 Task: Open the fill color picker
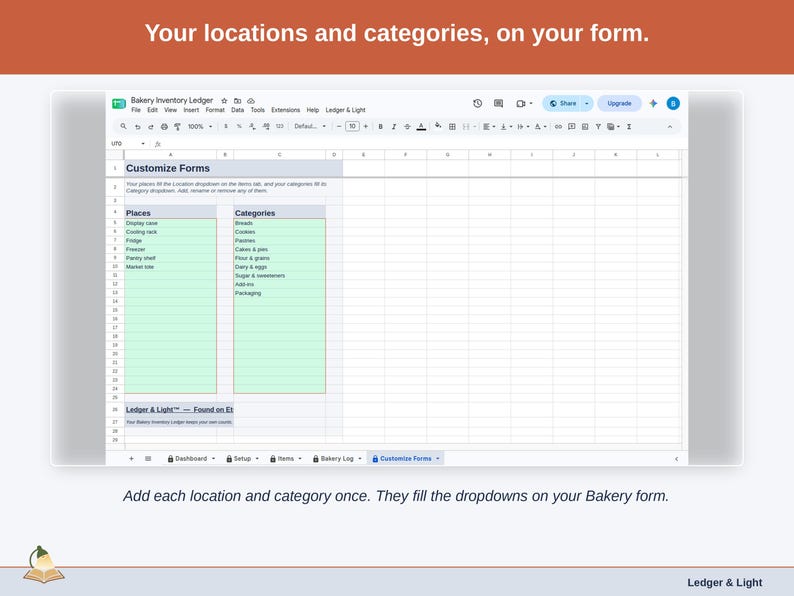[438, 126]
